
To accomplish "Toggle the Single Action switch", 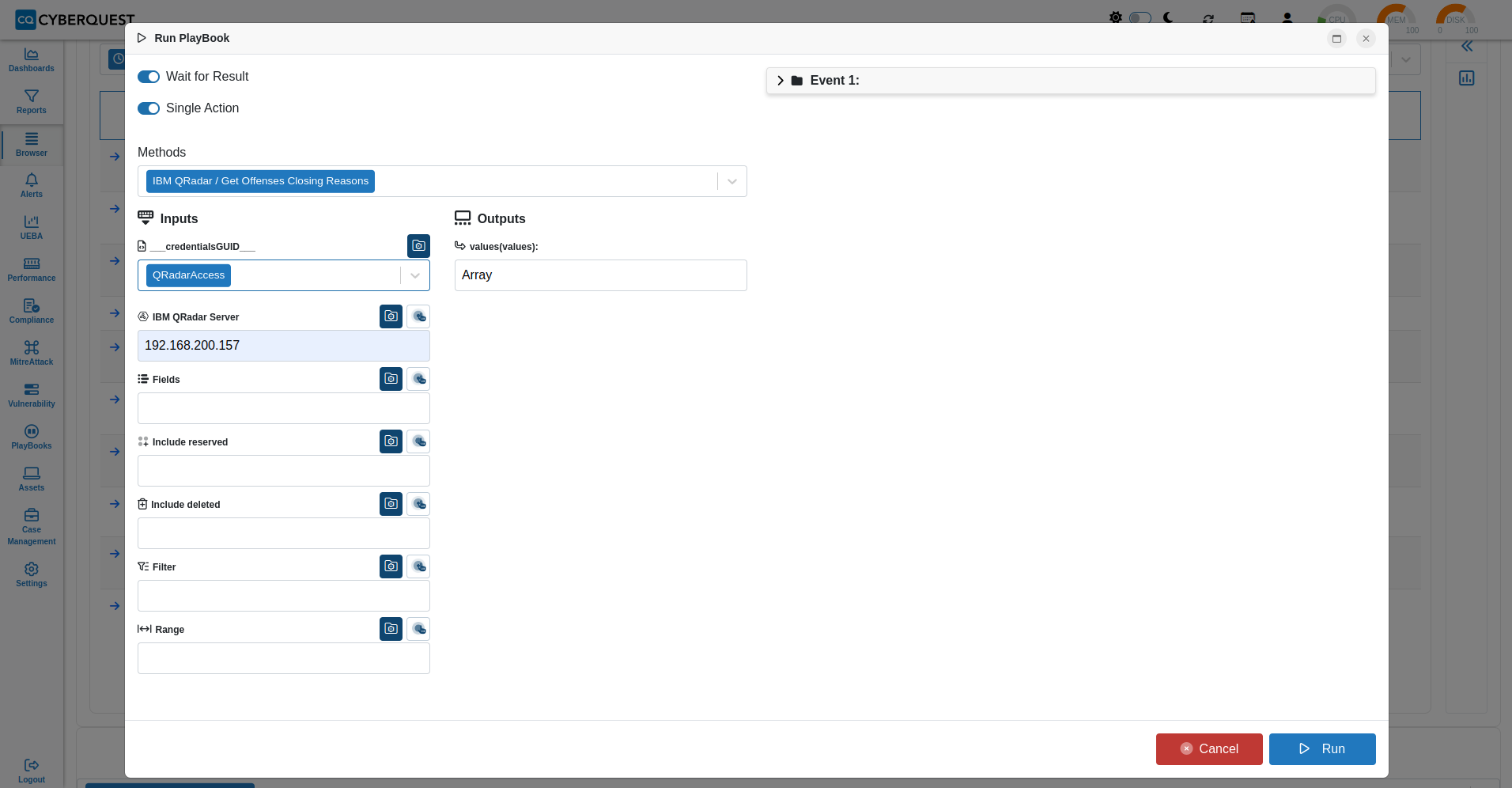I will [x=149, y=108].
